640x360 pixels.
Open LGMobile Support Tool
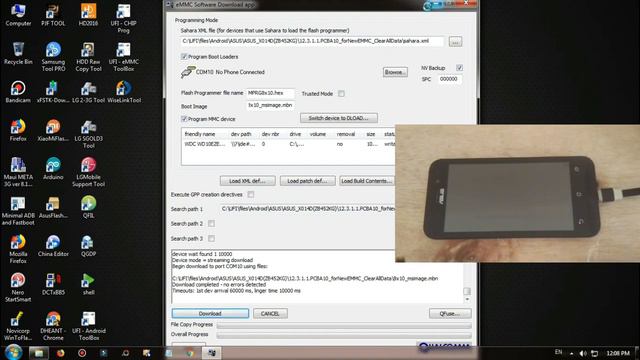88,172
